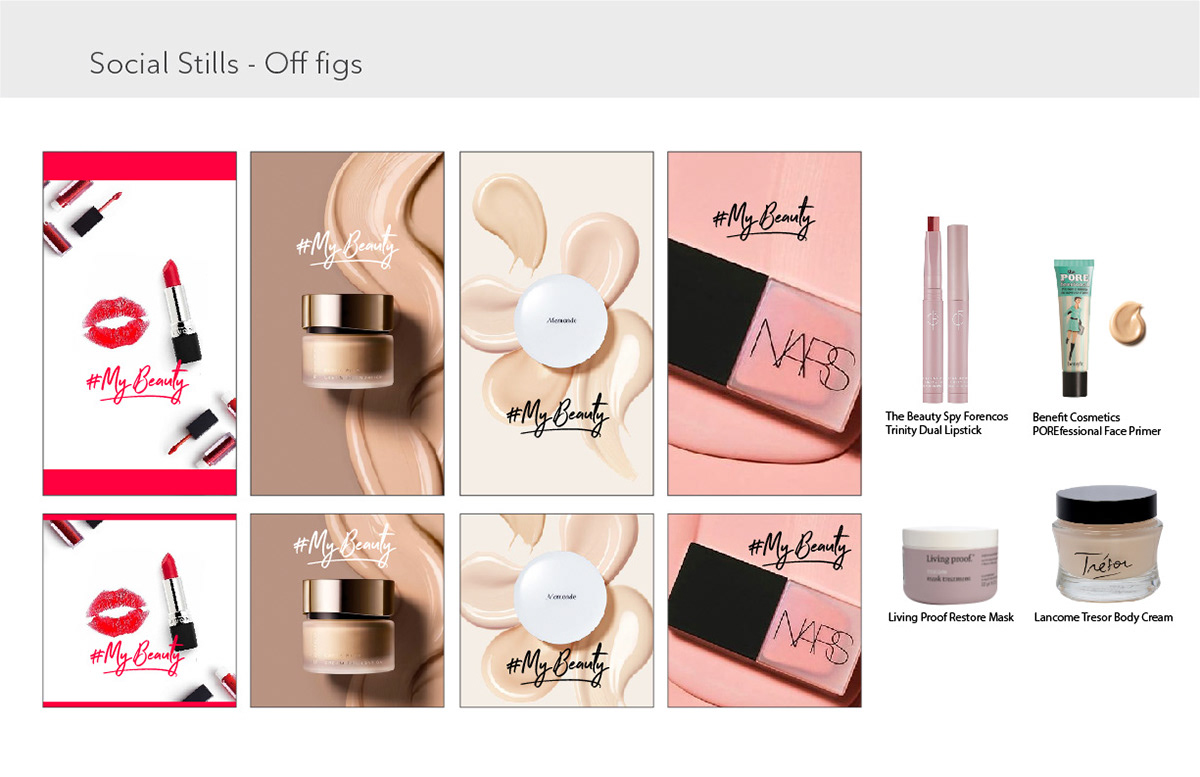The height and width of the screenshot is (777, 1200).
Task: Click the Trinity Dual Lipstick product image
Action: click(x=946, y=307)
